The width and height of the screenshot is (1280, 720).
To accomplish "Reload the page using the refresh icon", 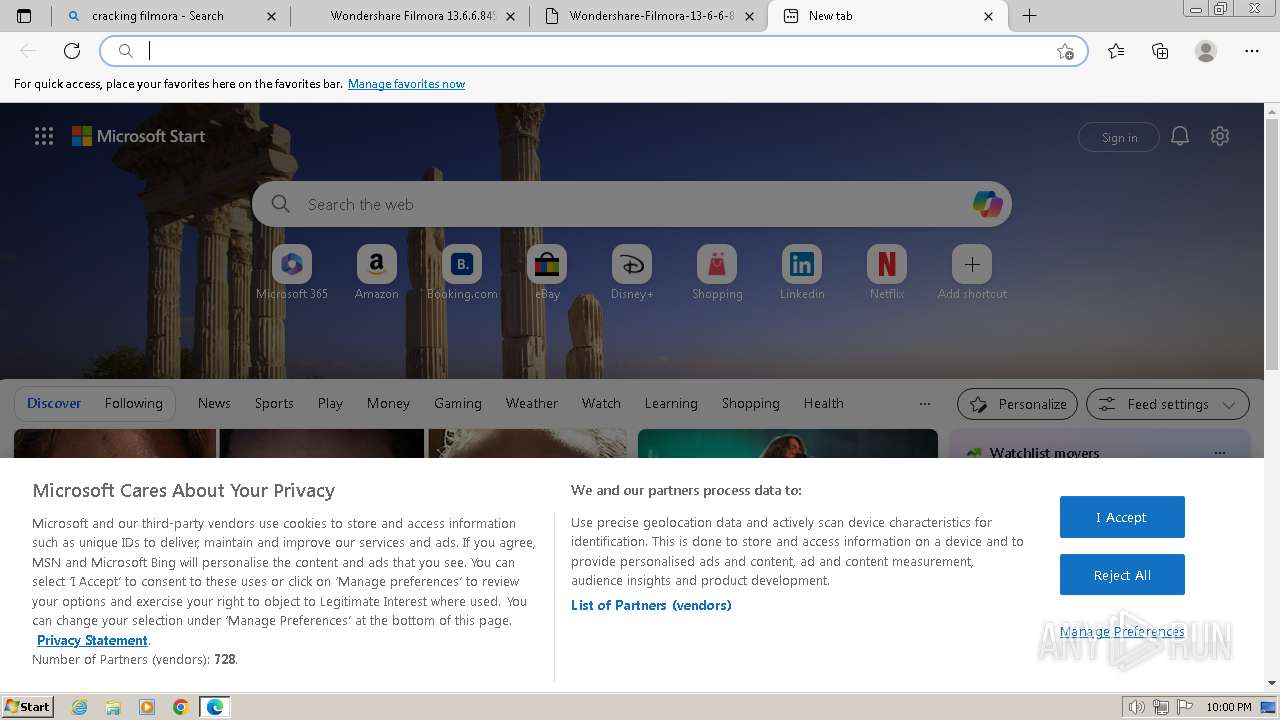I will click(72, 51).
